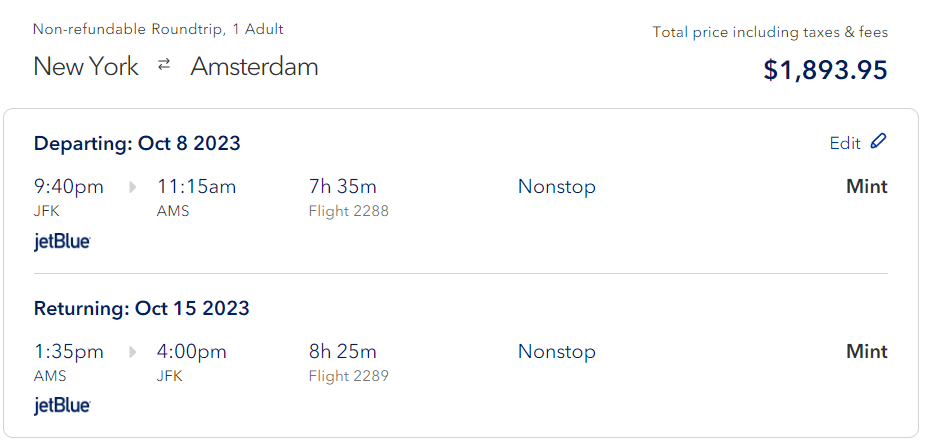Click the pencil icon next to Edit
The image size is (925, 441).
(878, 142)
